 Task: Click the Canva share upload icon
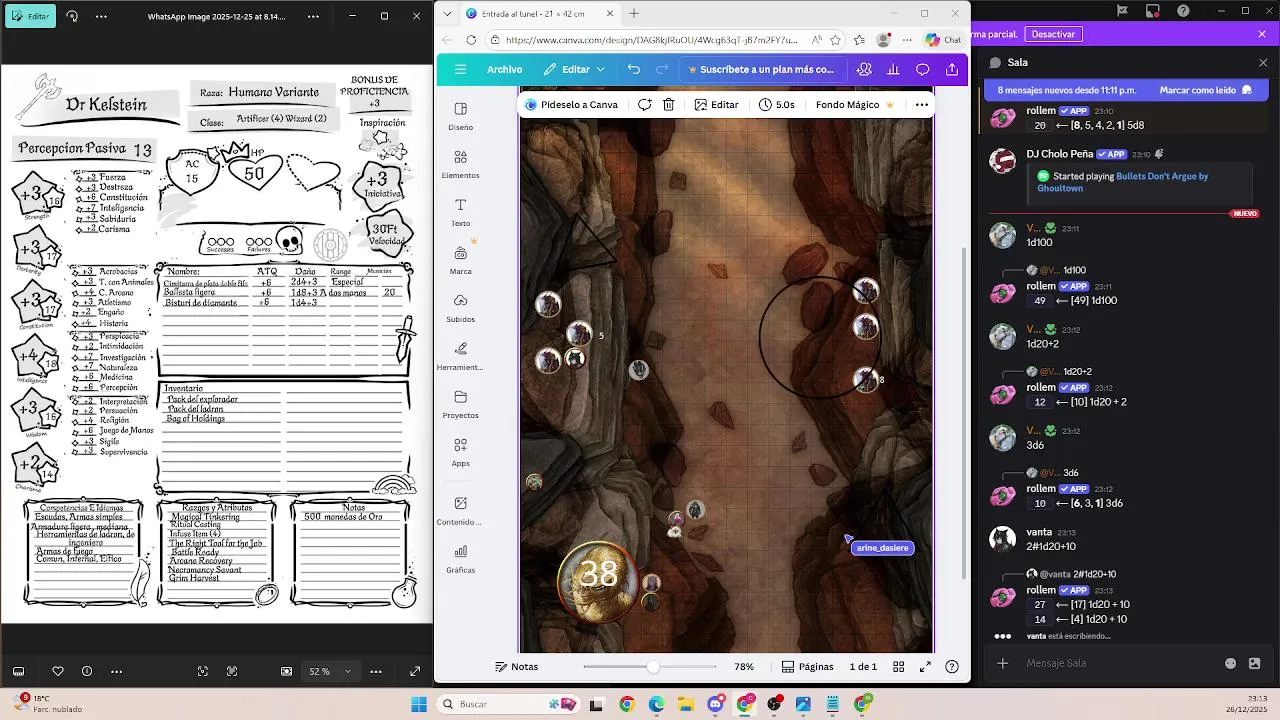coord(952,69)
